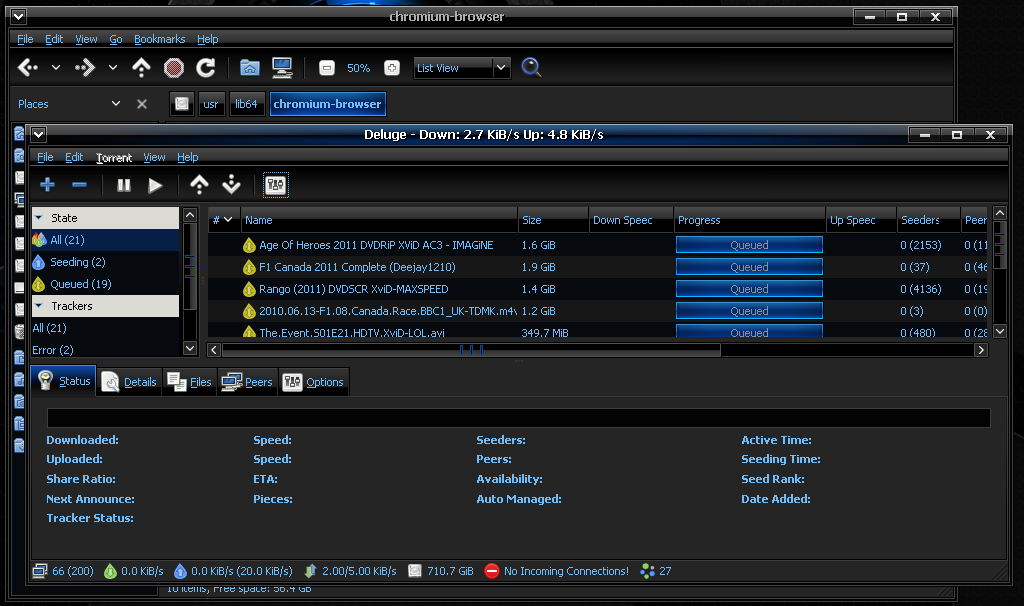
Task: Sort by the Seeders column header
Action: coord(928,220)
